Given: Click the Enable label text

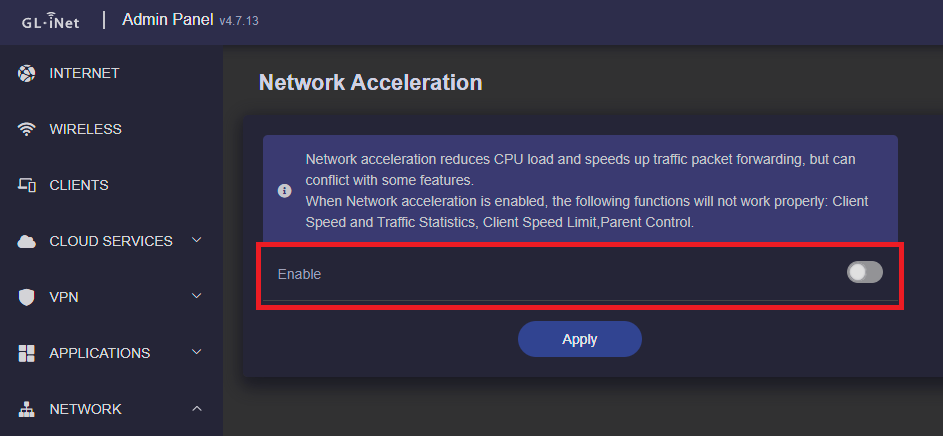Looking at the screenshot, I should pos(299,274).
